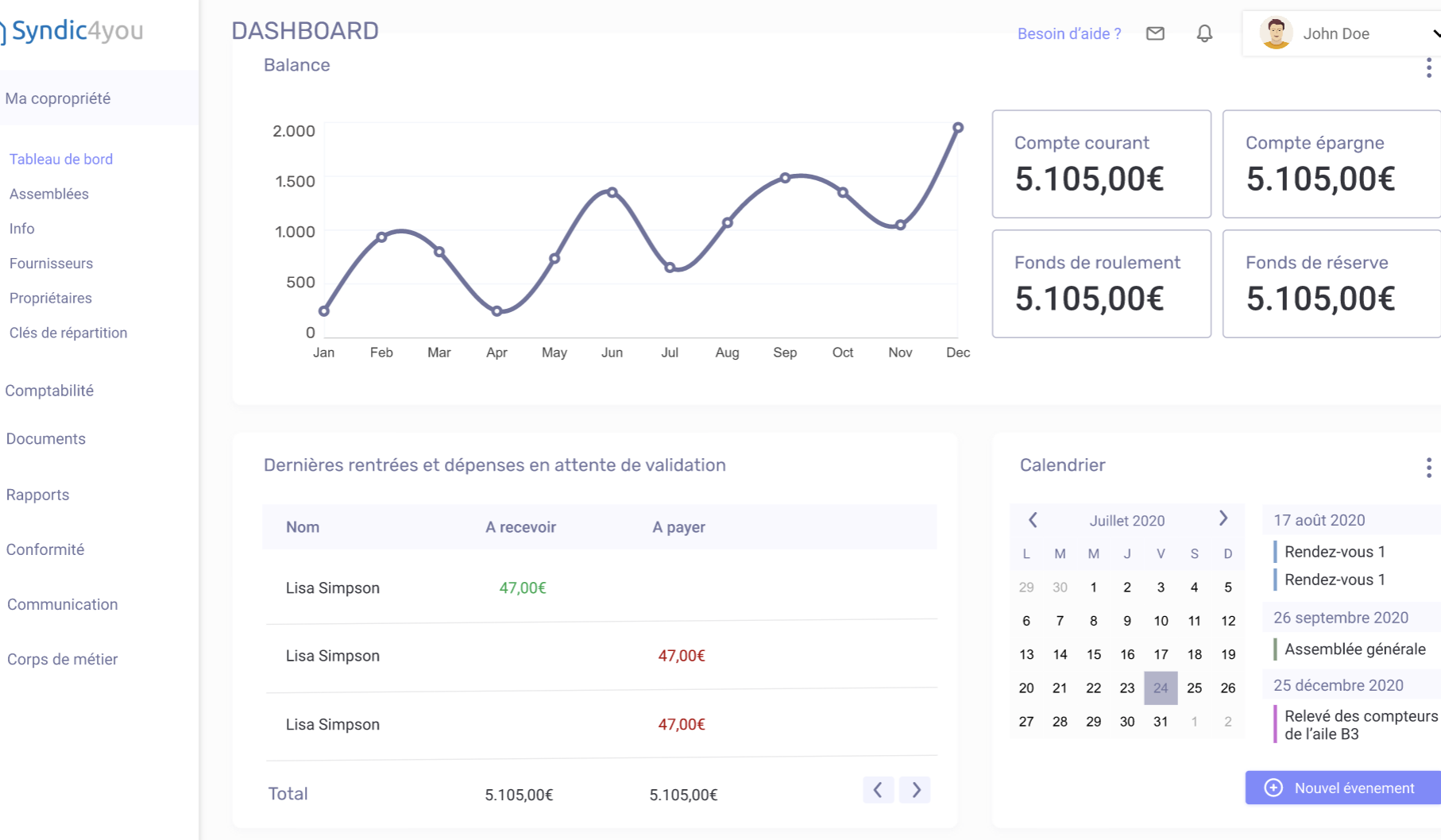Click A payer column header
Viewport: 1441px width, 840px height.
pyautogui.click(x=678, y=527)
